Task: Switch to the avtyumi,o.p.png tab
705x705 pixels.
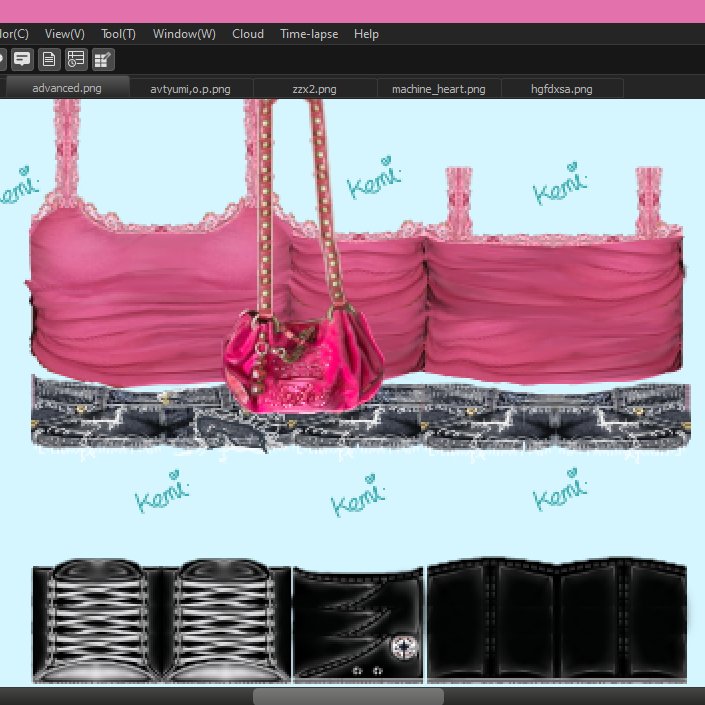Action: [191, 89]
